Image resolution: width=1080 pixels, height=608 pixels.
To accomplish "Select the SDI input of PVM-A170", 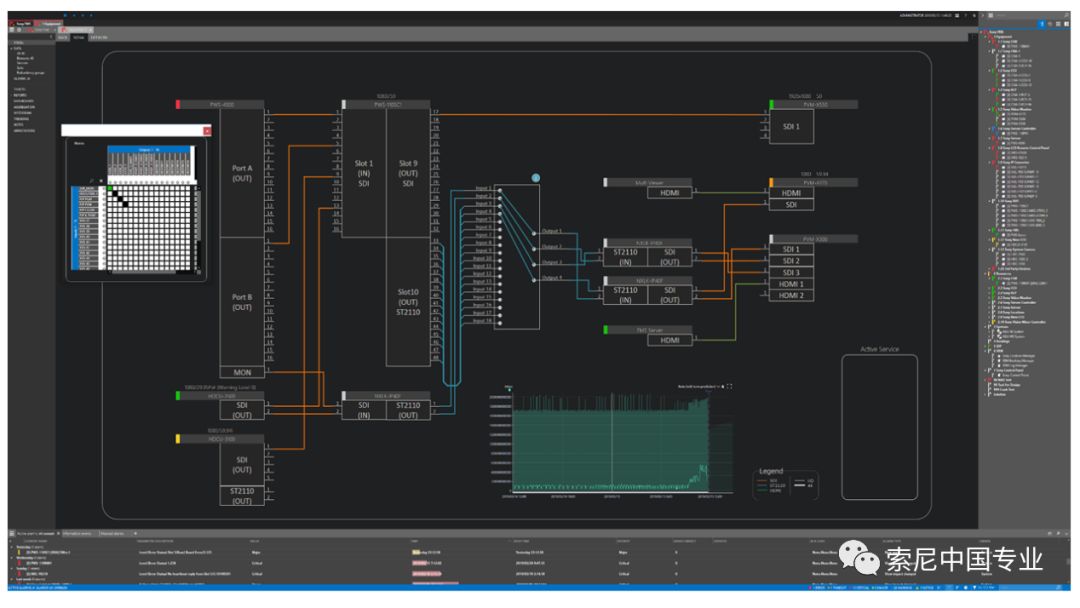I will pos(791,205).
